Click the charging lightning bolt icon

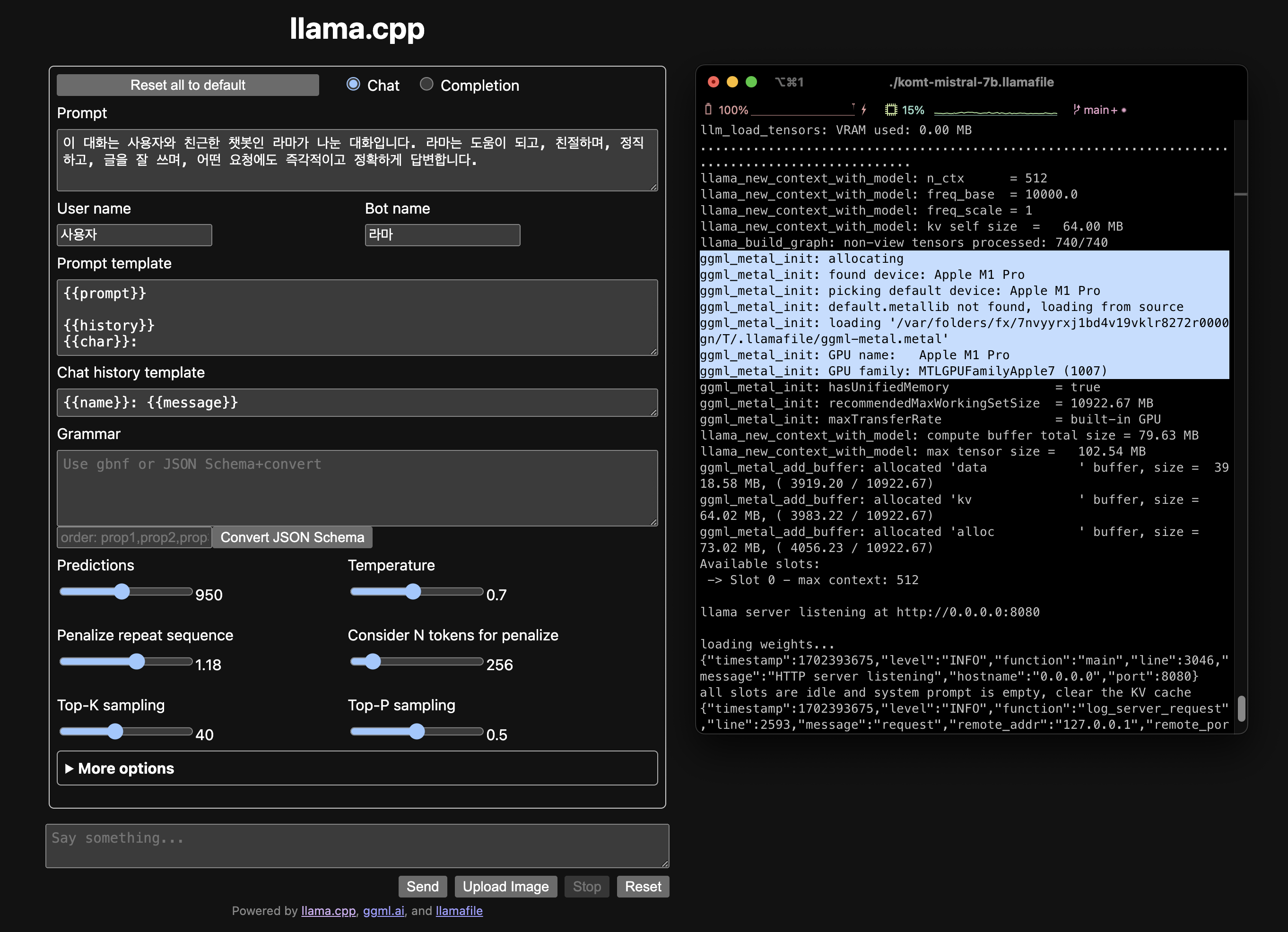pos(864,109)
